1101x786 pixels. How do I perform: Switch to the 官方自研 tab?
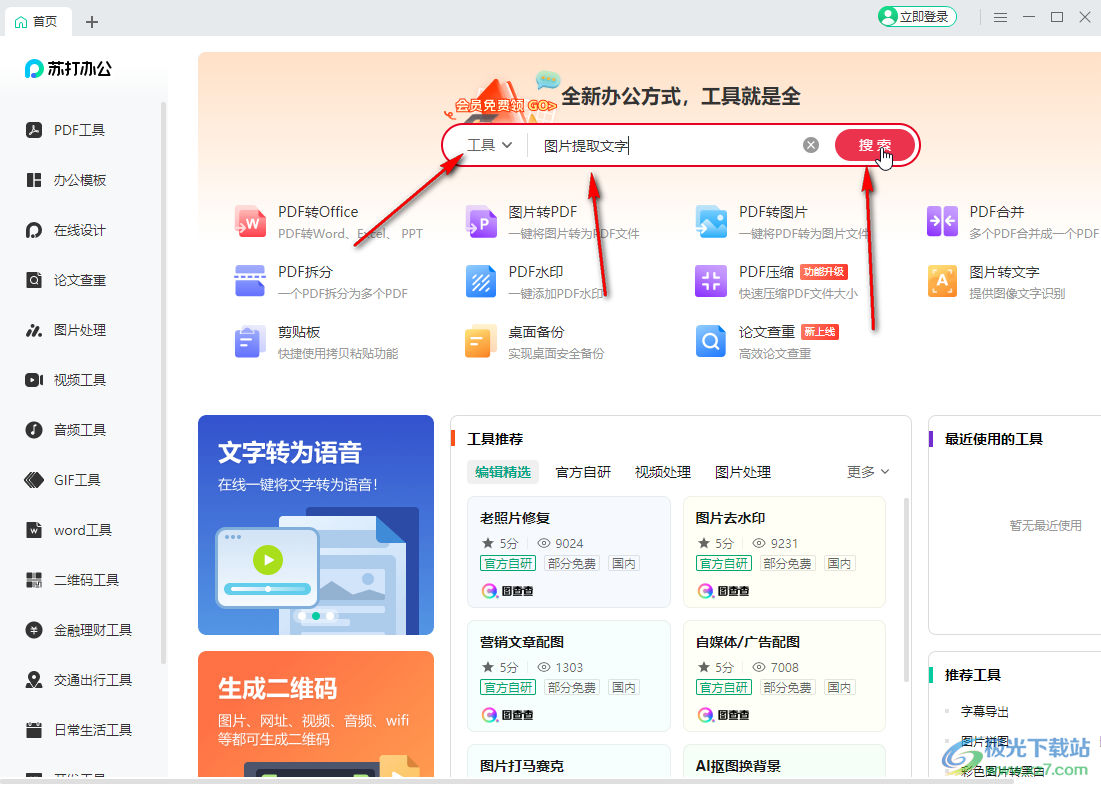pyautogui.click(x=583, y=472)
